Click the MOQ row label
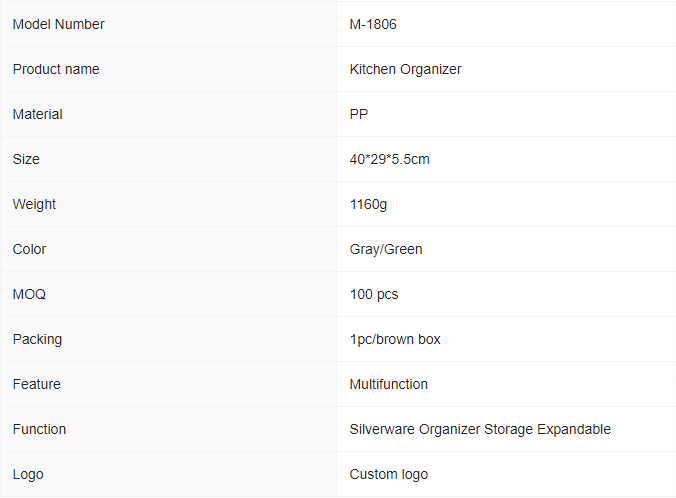 pyautogui.click(x=29, y=294)
